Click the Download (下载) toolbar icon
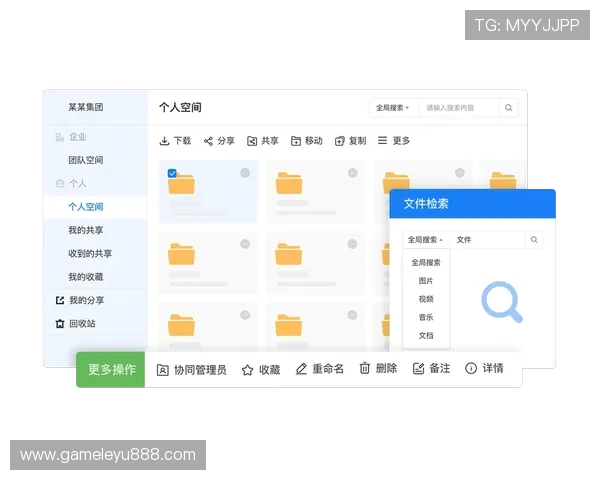Viewport: 600px width, 480px height. [x=164, y=141]
